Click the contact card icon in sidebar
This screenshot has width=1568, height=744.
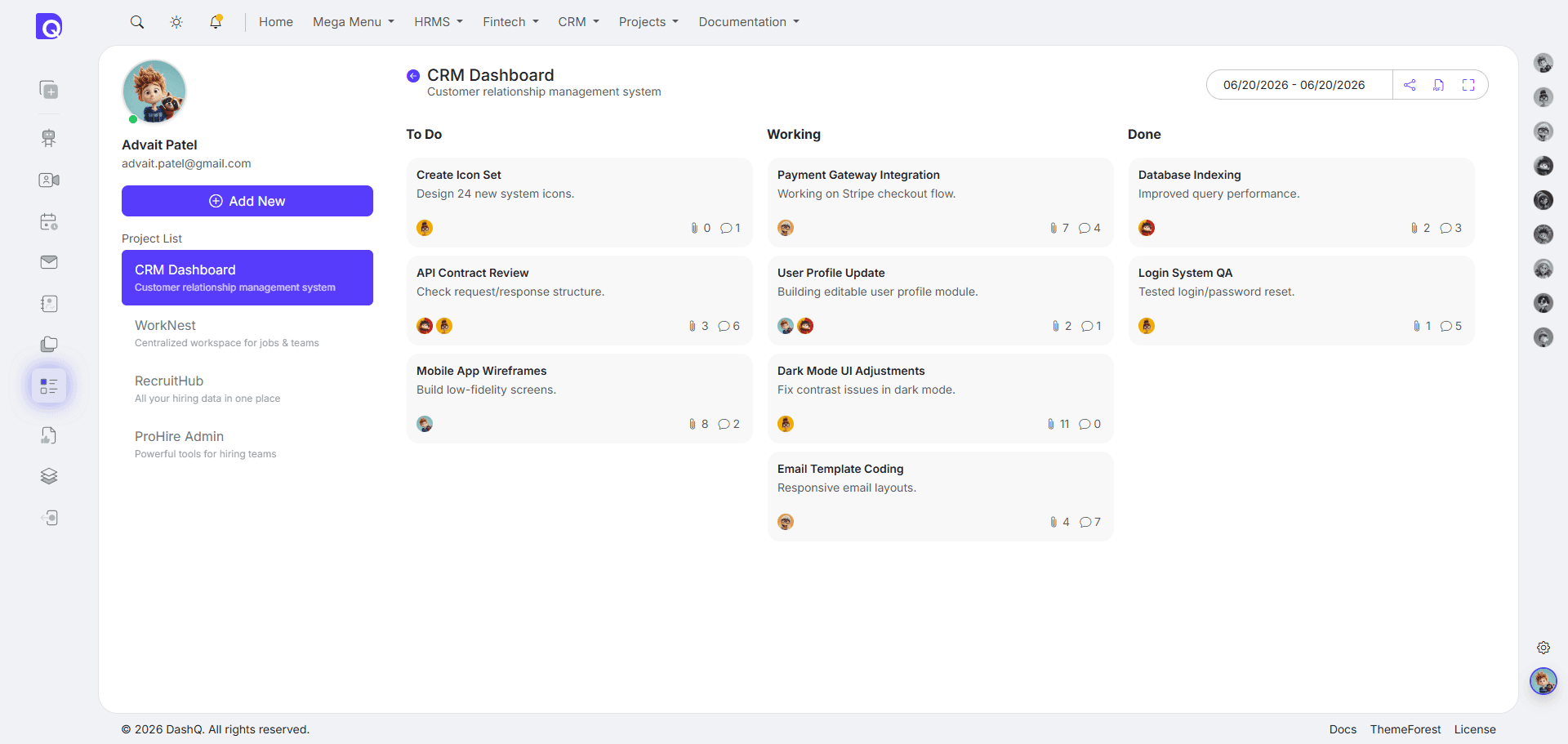click(49, 180)
